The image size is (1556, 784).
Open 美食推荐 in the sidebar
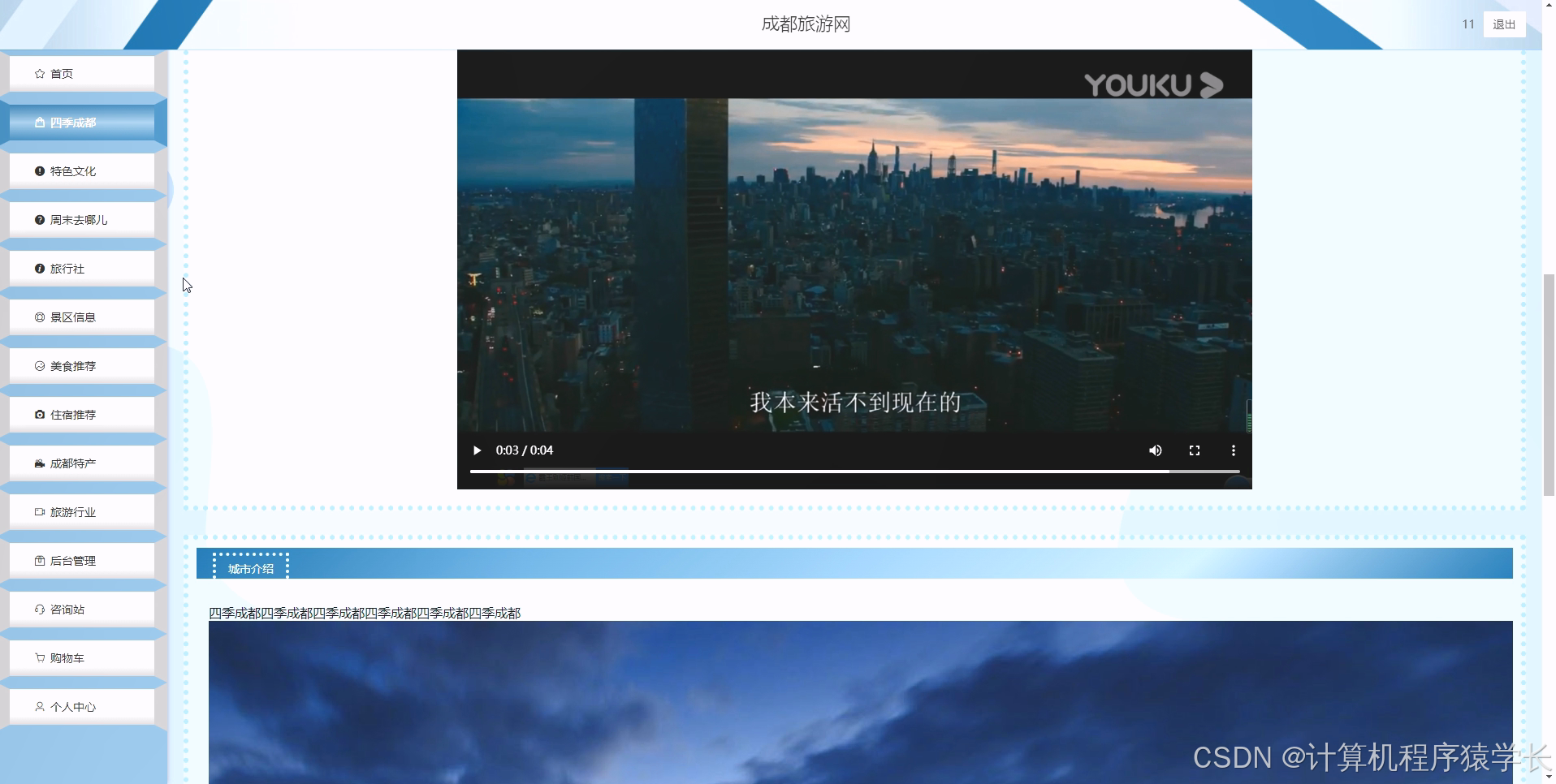[81, 366]
